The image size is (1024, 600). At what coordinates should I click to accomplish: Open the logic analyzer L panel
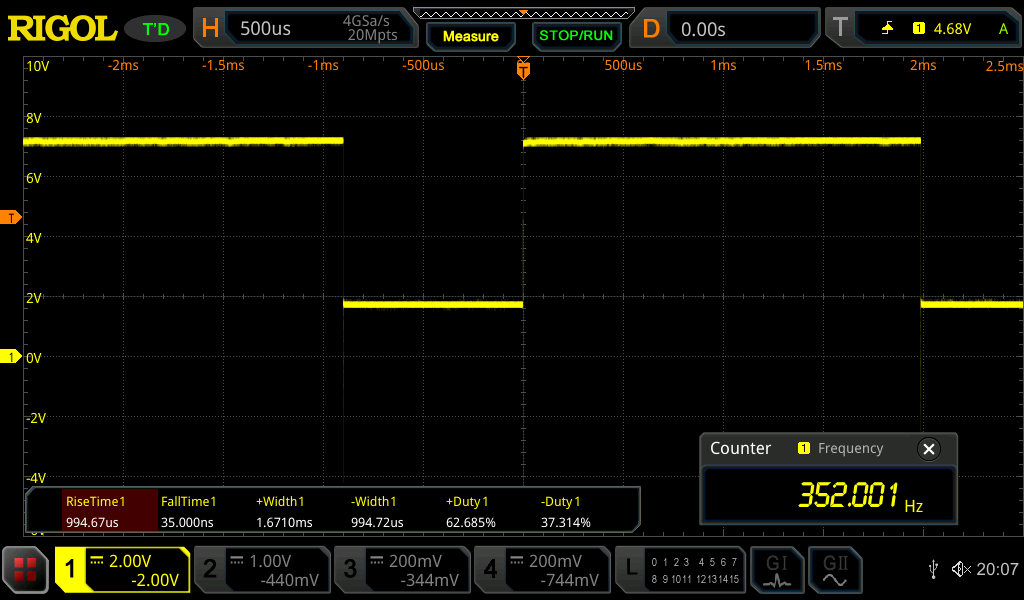coord(680,570)
